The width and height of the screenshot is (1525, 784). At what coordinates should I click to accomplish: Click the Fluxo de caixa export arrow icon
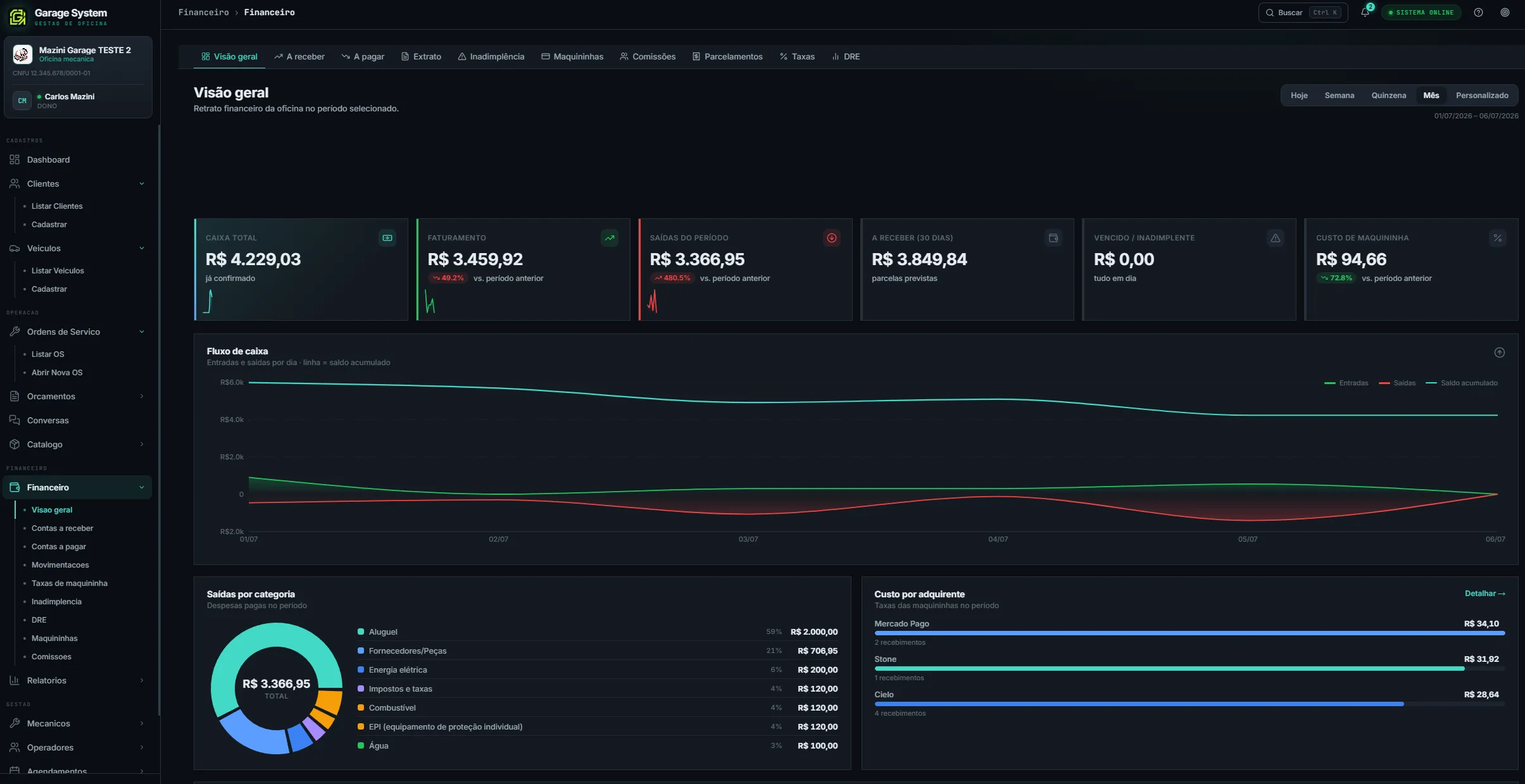(x=1500, y=352)
